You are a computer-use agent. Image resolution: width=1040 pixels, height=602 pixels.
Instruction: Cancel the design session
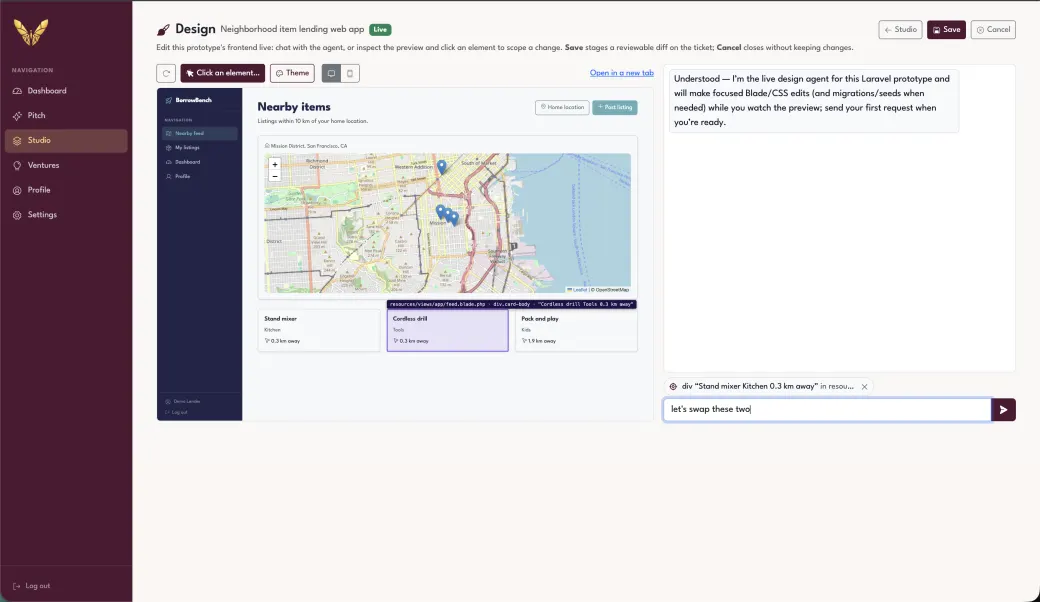point(993,30)
